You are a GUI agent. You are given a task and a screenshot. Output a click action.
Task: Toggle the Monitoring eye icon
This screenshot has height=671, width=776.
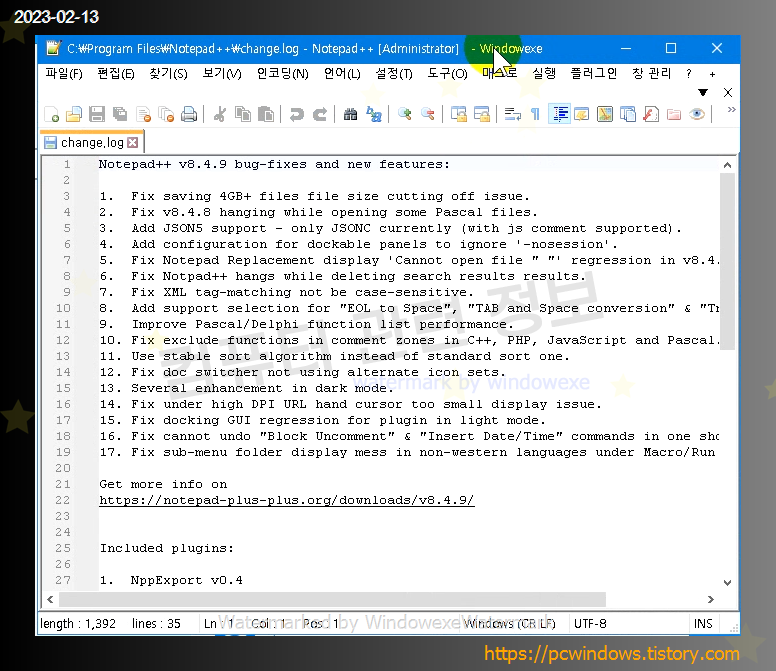(697, 114)
